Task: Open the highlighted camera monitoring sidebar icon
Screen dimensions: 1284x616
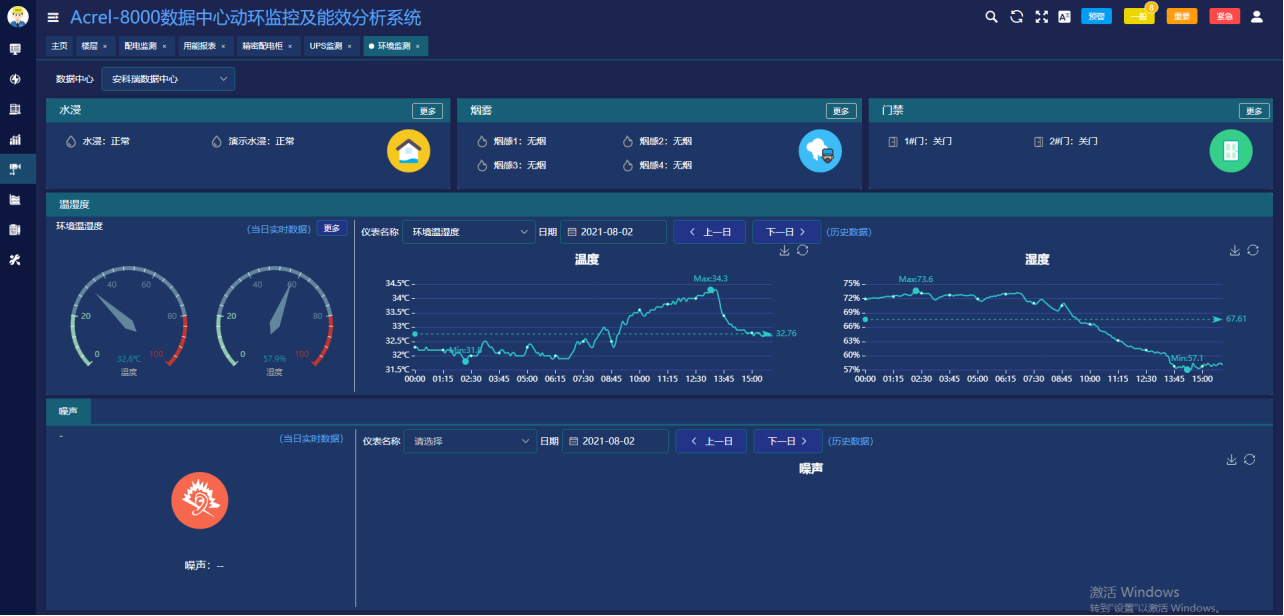Action: [x=15, y=169]
